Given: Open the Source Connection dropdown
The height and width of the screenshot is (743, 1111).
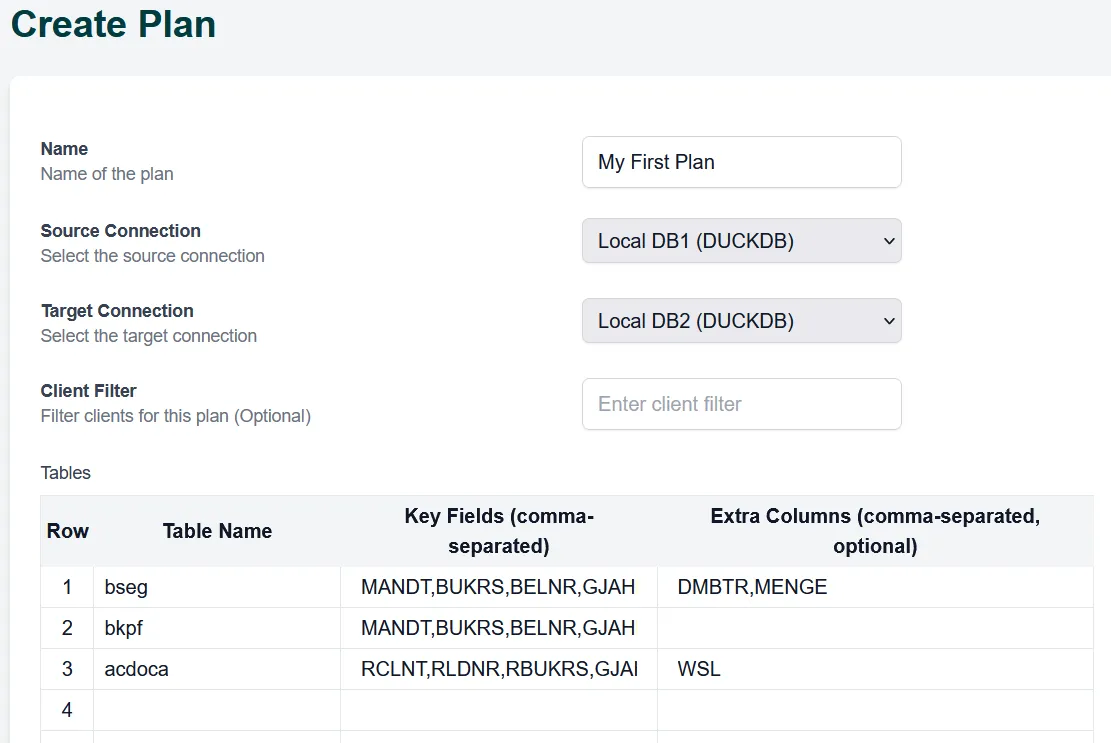Looking at the screenshot, I should (741, 241).
